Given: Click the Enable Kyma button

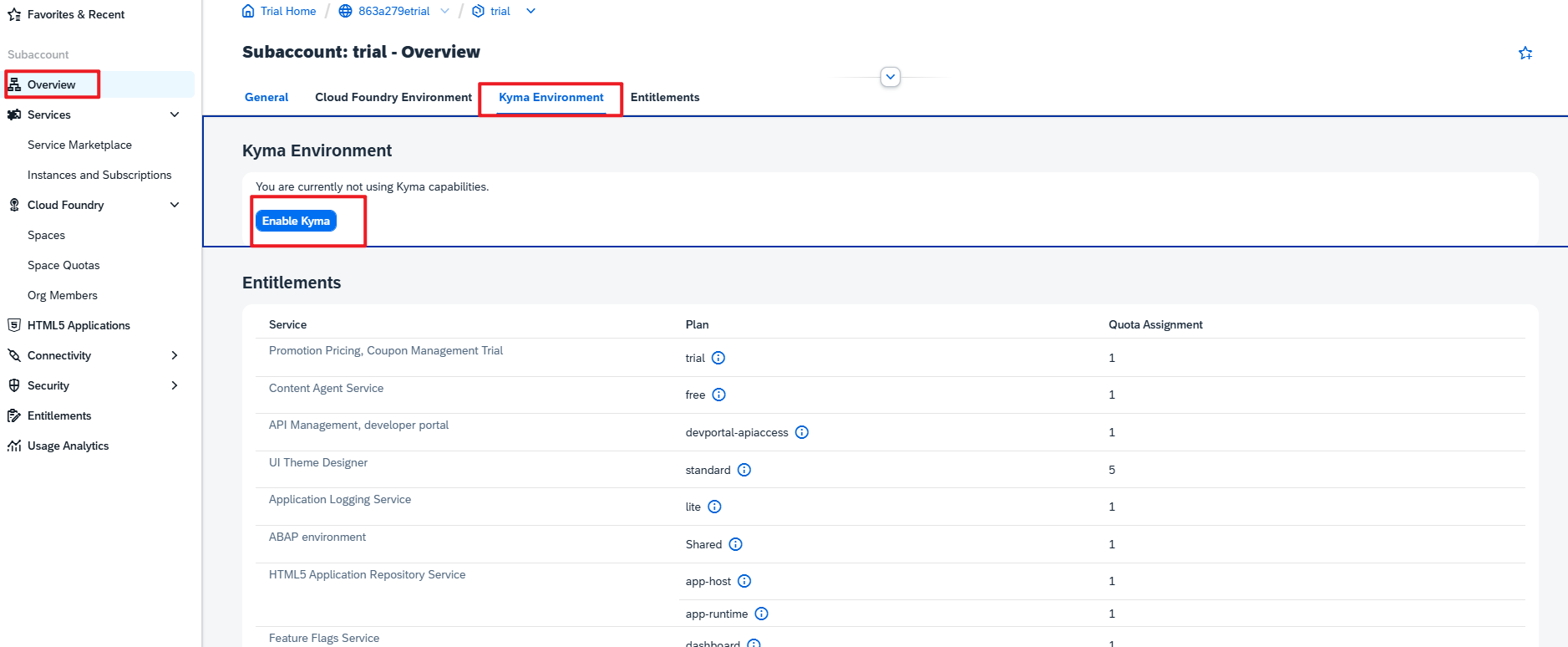Looking at the screenshot, I should (x=296, y=221).
